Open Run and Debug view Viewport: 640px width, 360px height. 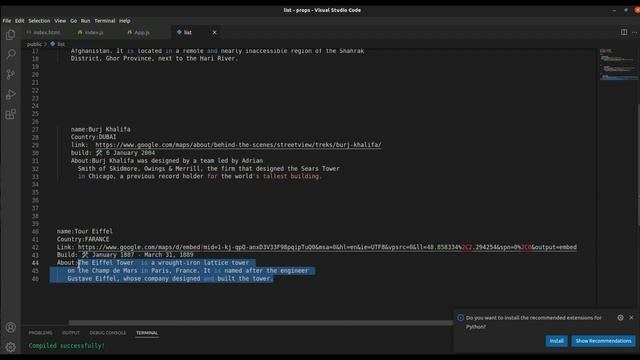pos(11,94)
